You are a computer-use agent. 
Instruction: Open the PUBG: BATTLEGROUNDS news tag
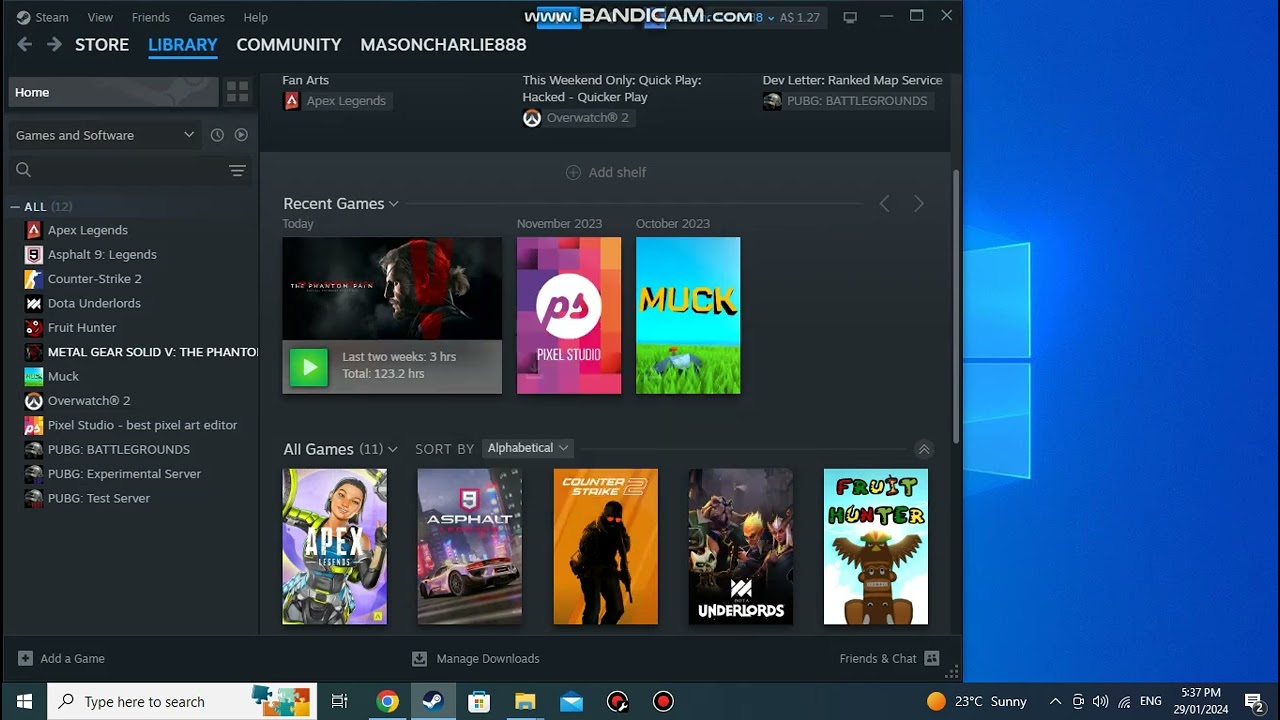click(846, 101)
